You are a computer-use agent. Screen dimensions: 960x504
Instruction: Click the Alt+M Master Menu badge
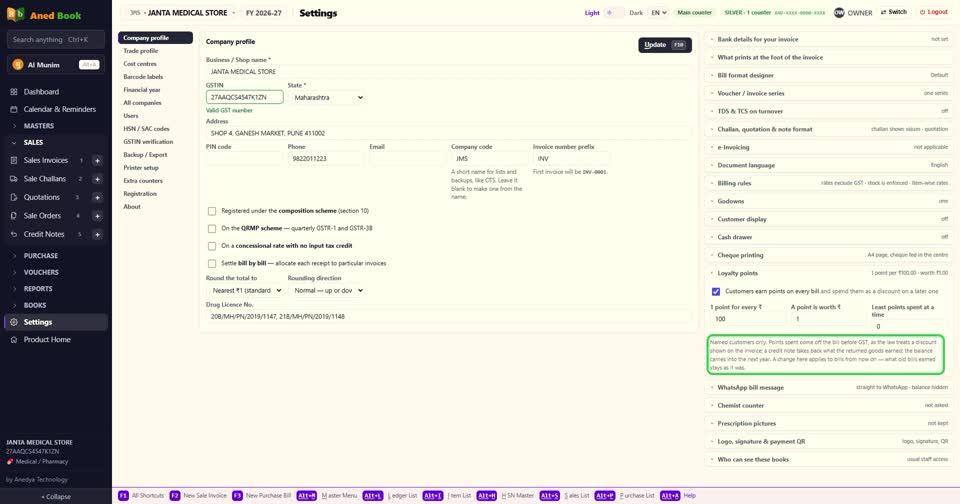307,495
